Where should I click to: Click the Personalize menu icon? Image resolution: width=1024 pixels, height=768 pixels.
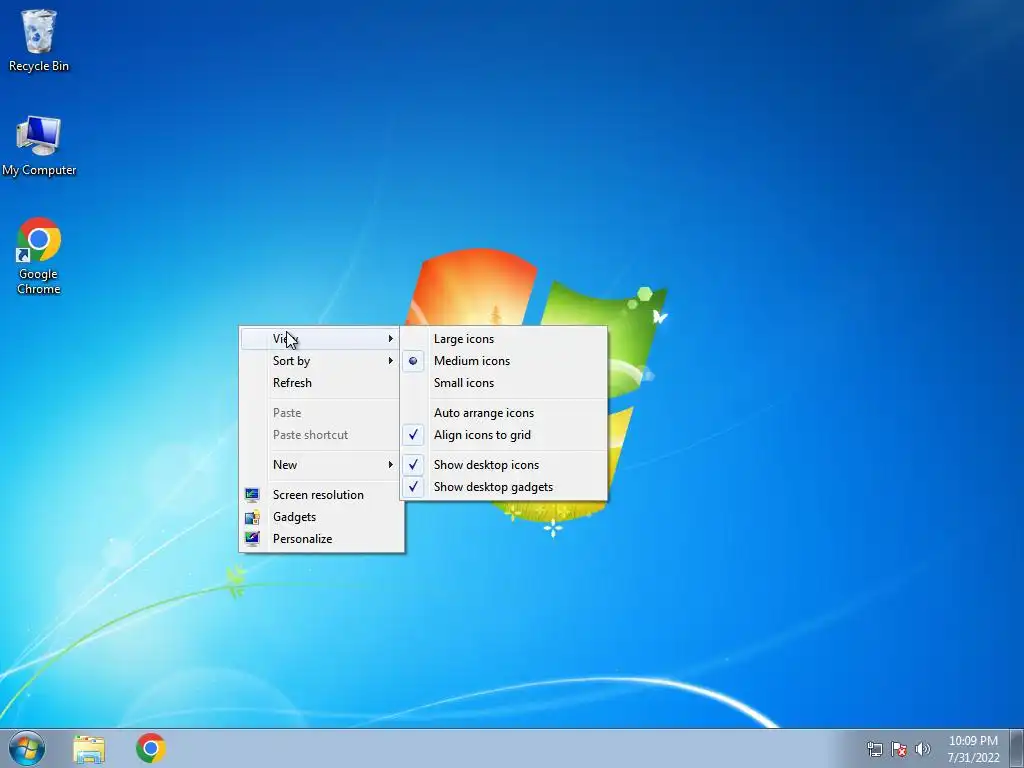coord(252,539)
